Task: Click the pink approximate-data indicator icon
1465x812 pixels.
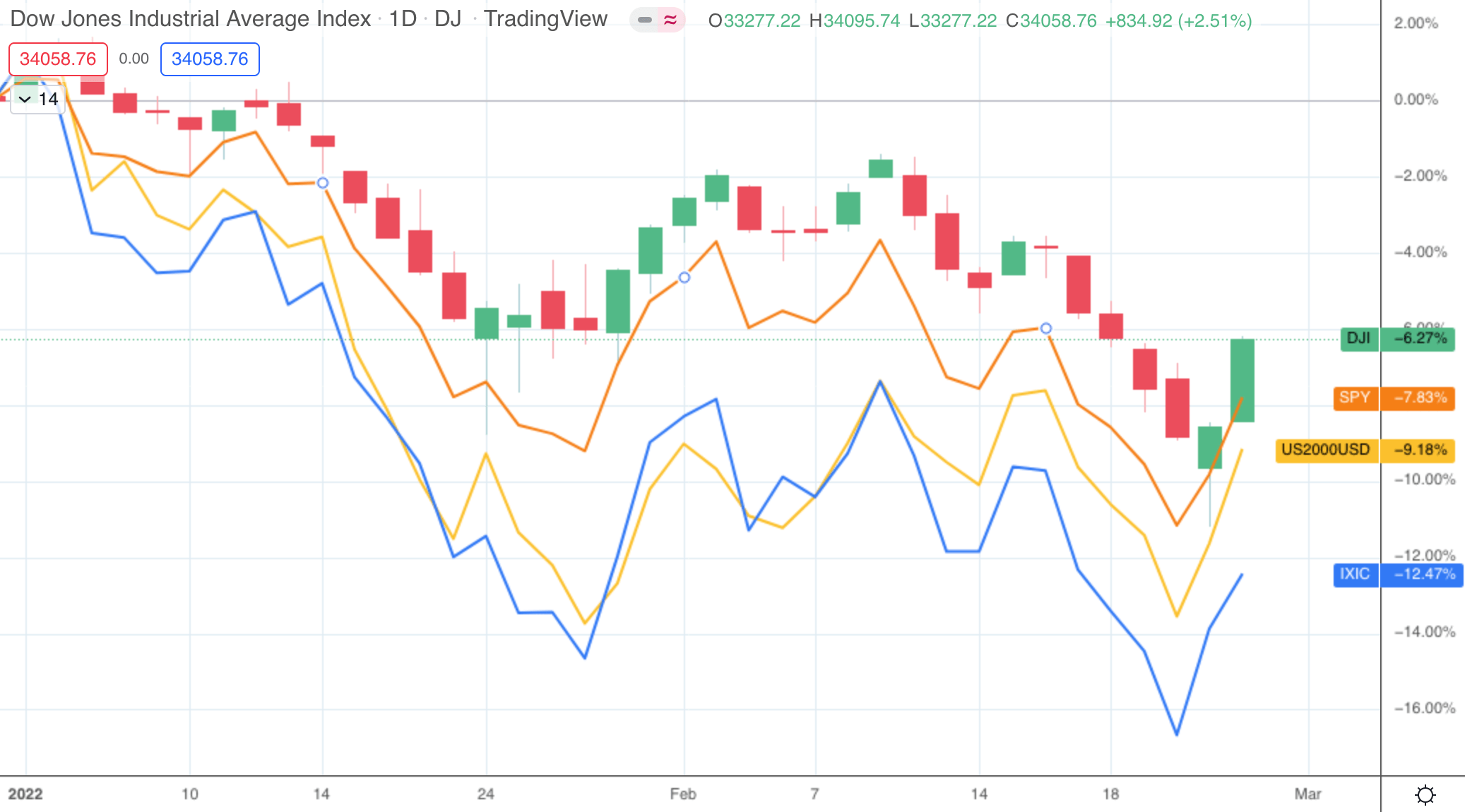Action: tap(670, 20)
